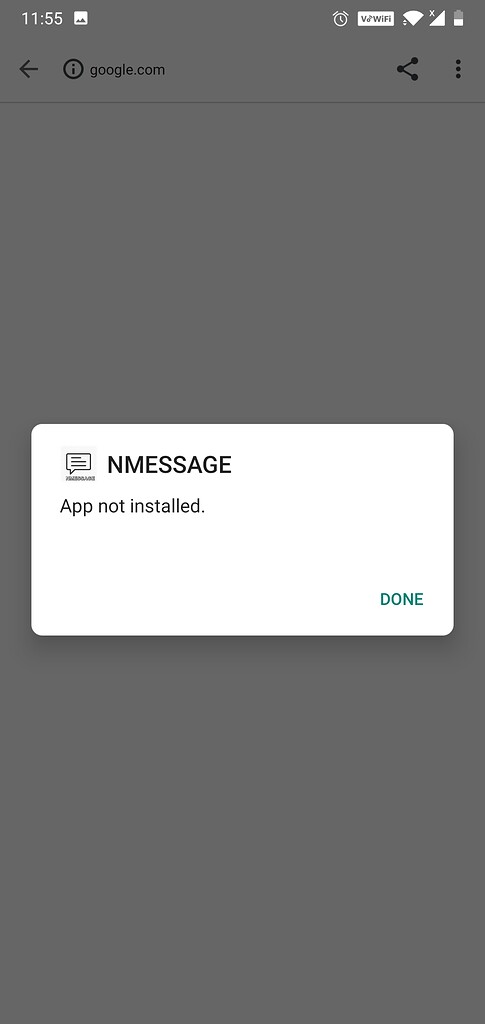485x1024 pixels.
Task: Tap the alarm clock status icon
Action: [x=340, y=18]
